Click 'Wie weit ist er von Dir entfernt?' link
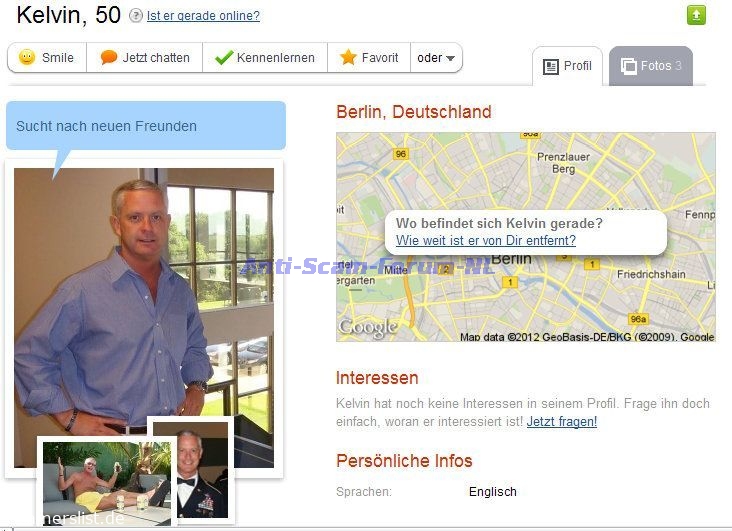Image resolution: width=732 pixels, height=531 pixels. pos(486,240)
